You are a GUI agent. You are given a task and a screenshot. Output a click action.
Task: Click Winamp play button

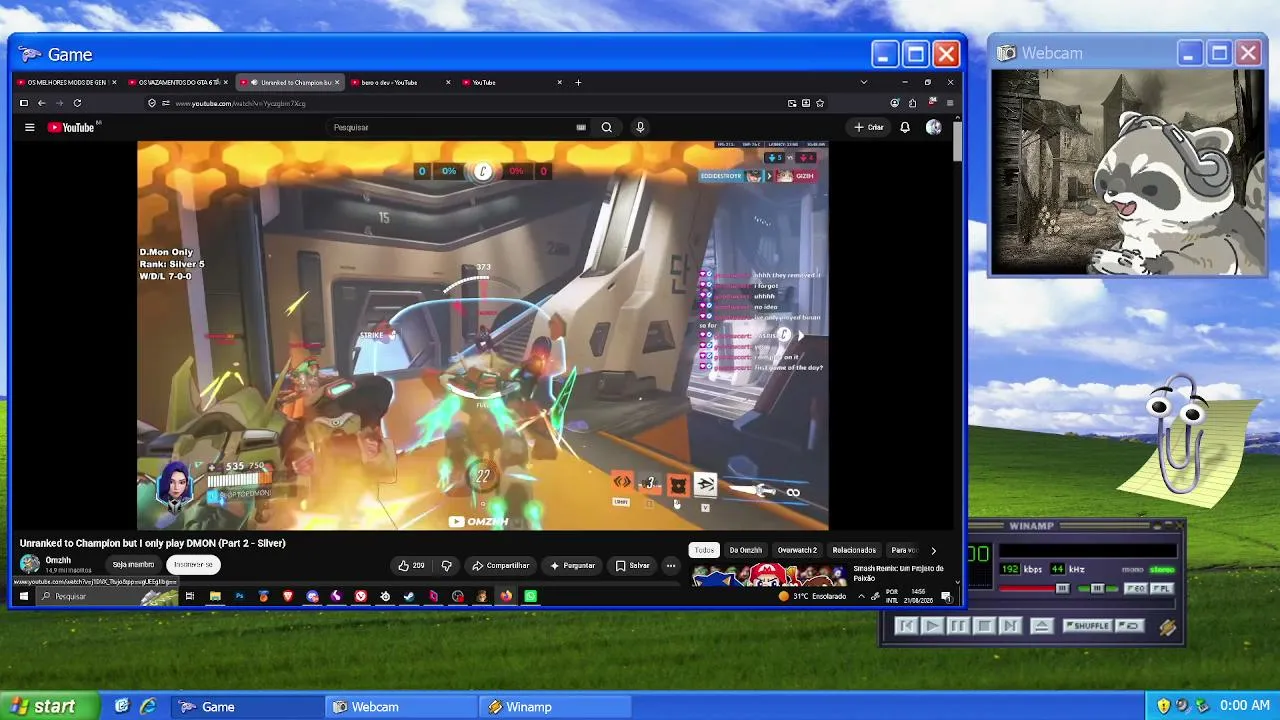tap(931, 626)
